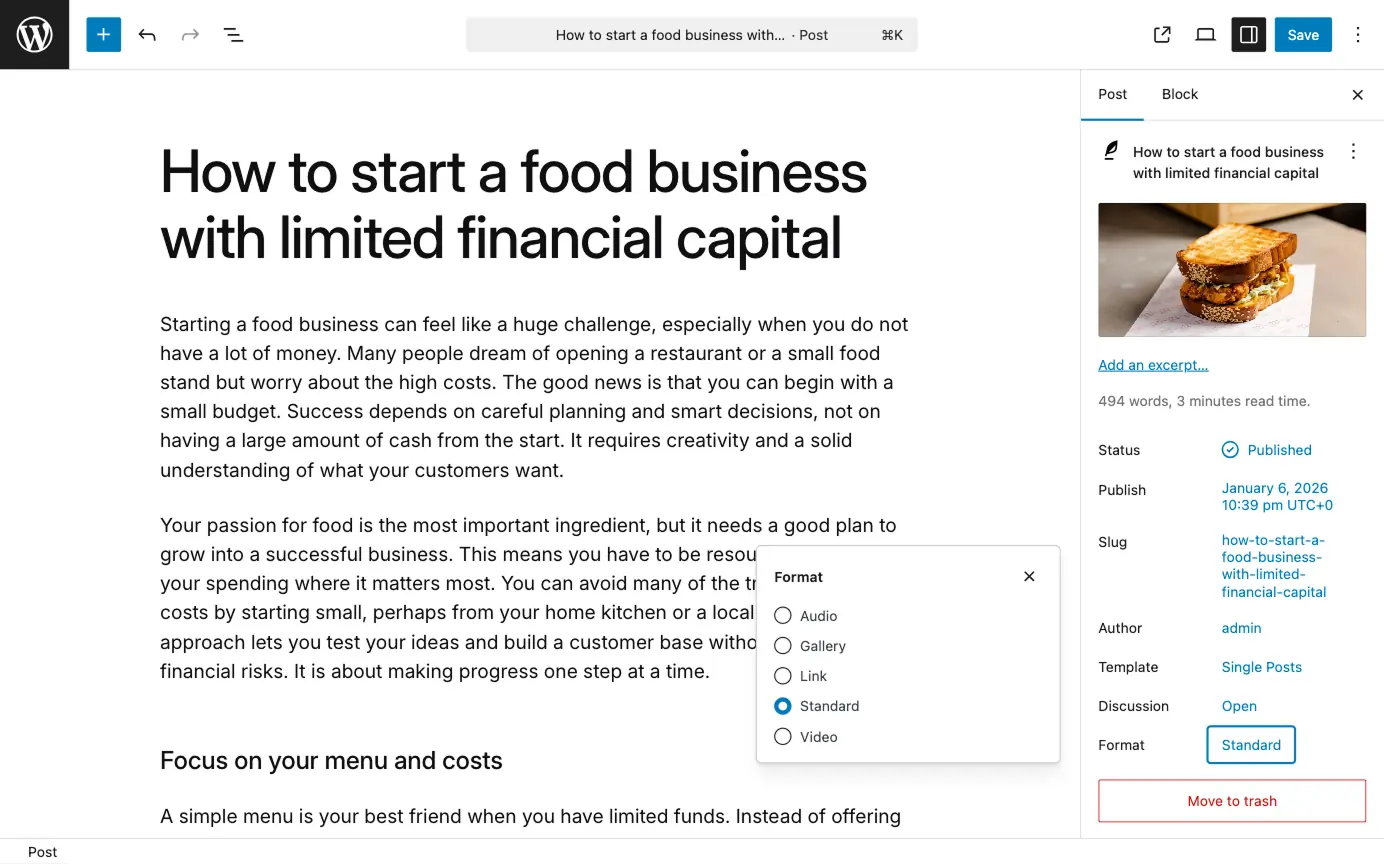Open post actions menu beside title
The width and height of the screenshot is (1384, 864).
(1353, 152)
